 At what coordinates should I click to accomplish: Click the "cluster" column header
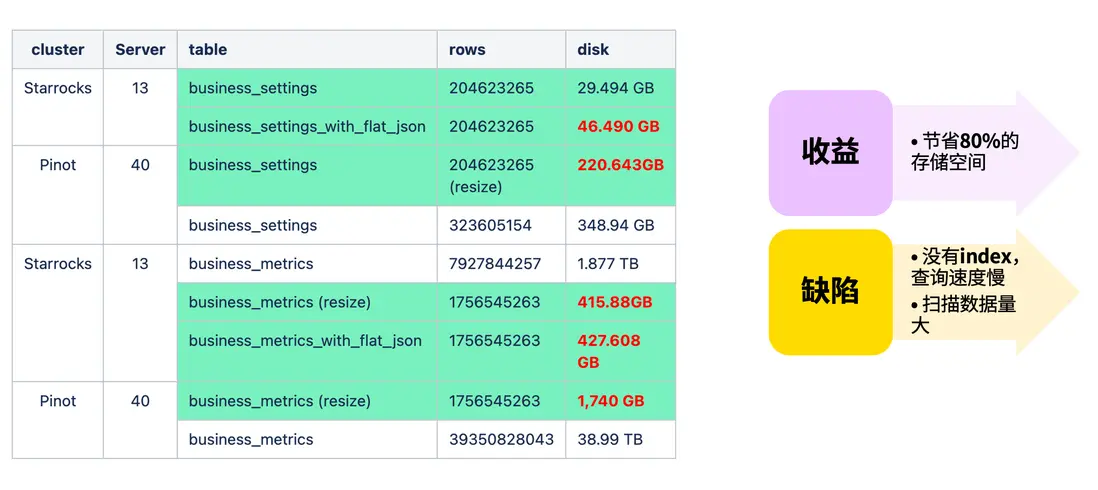coord(57,49)
